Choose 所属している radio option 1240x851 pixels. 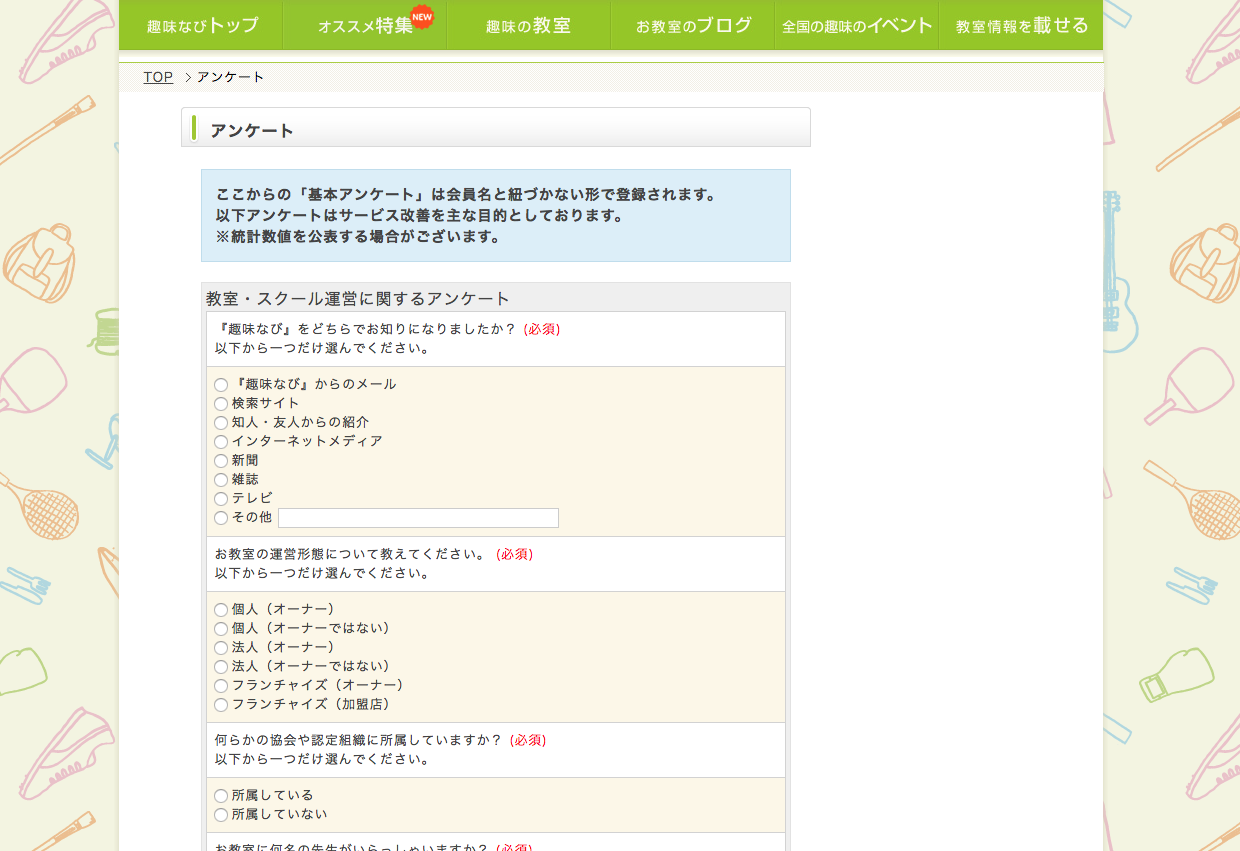coord(221,796)
